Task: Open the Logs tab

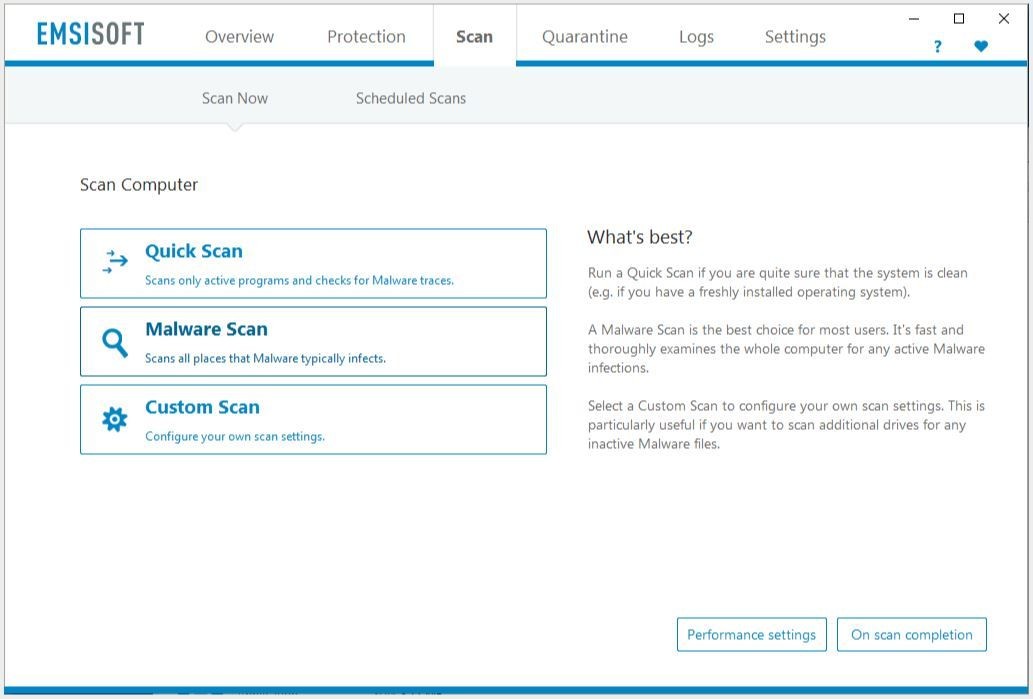Action: (696, 37)
